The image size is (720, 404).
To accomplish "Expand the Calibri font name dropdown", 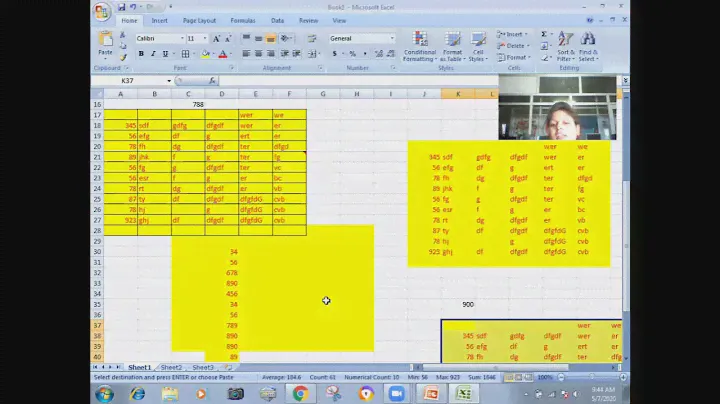I will click(x=182, y=39).
